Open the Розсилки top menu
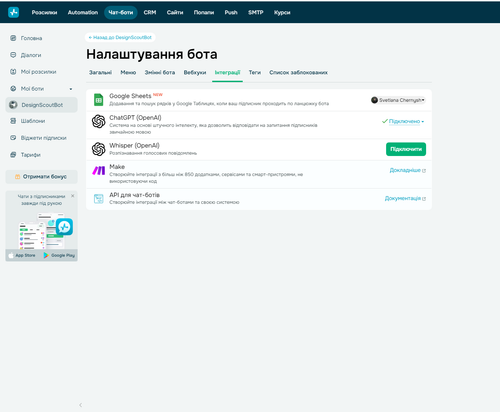 [44, 12]
